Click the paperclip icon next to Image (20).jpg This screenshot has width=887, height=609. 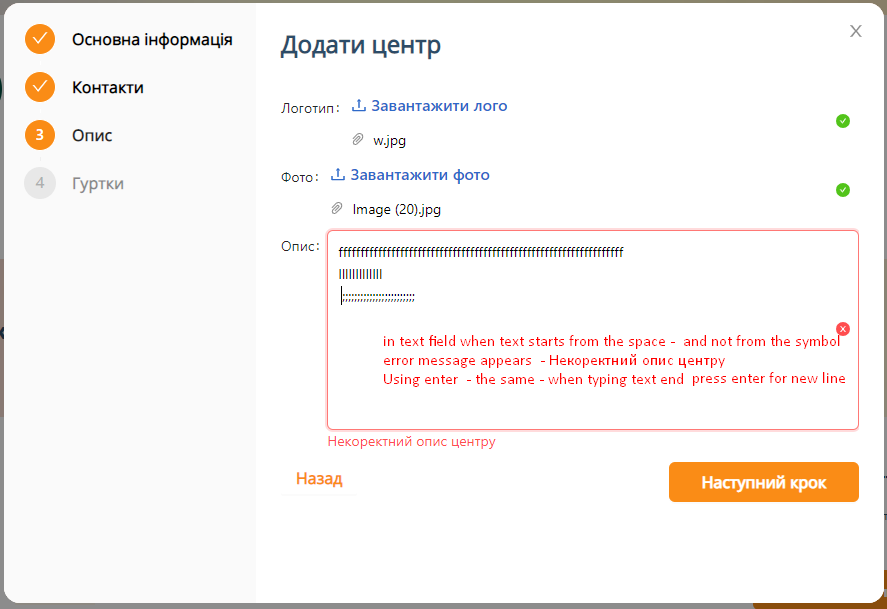337,209
